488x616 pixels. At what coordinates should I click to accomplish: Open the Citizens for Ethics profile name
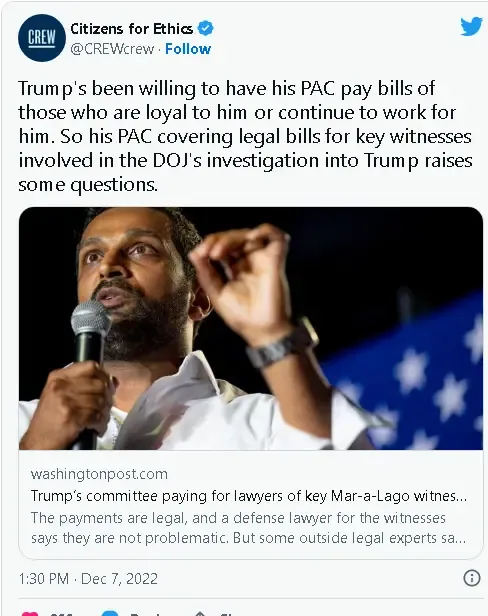pyautogui.click(x=132, y=28)
